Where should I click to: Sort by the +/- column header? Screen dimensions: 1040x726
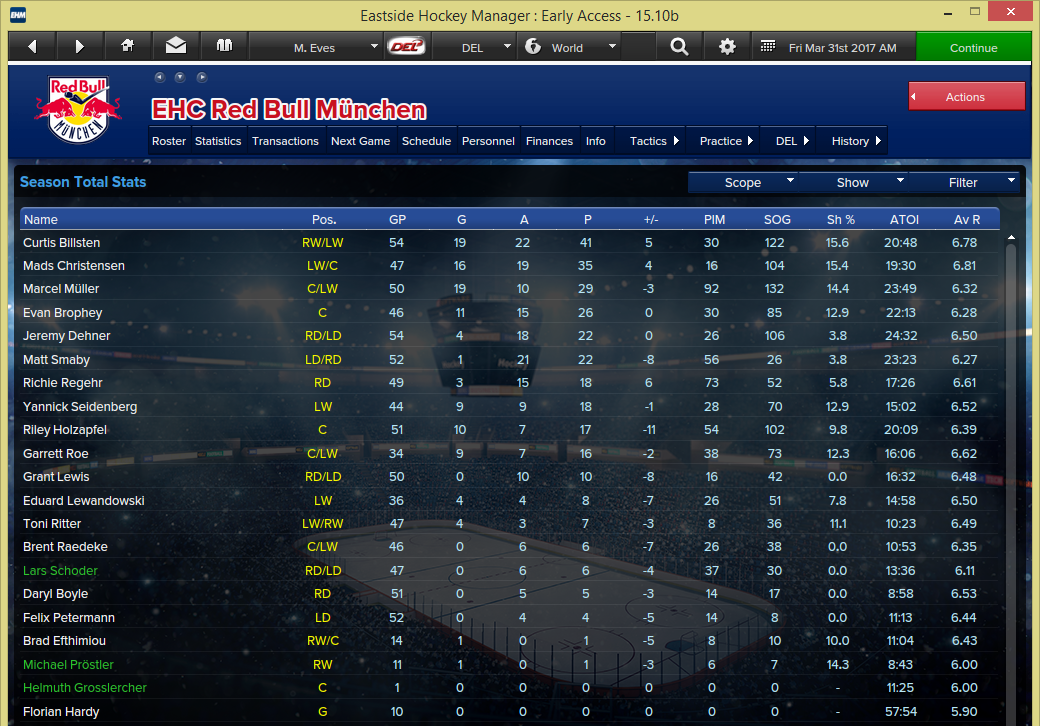(x=651, y=219)
